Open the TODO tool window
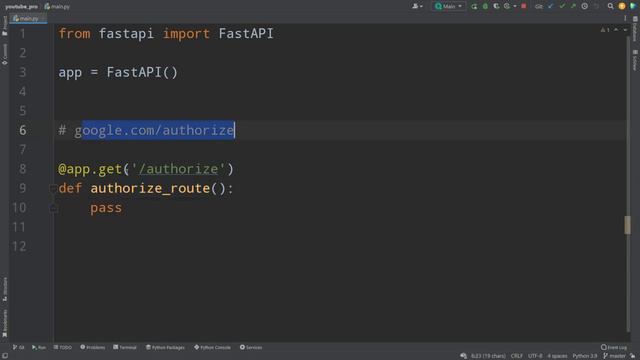Image resolution: width=640 pixels, height=360 pixels. pyautogui.click(x=62, y=347)
